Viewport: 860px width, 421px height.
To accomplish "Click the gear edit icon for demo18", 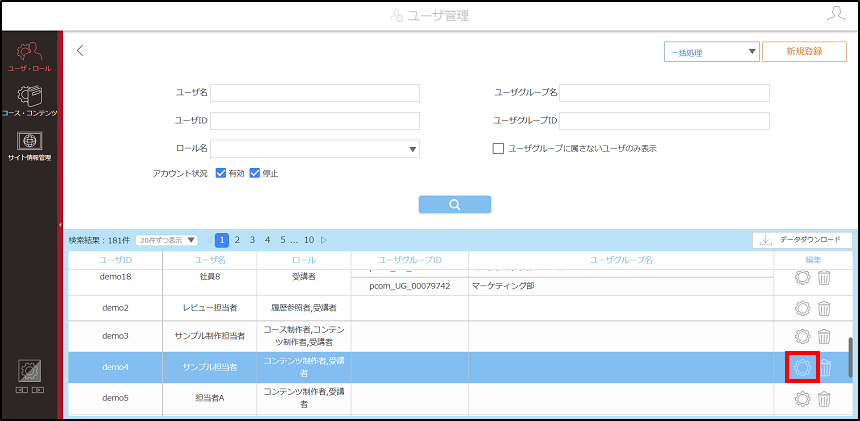I will pyautogui.click(x=802, y=277).
